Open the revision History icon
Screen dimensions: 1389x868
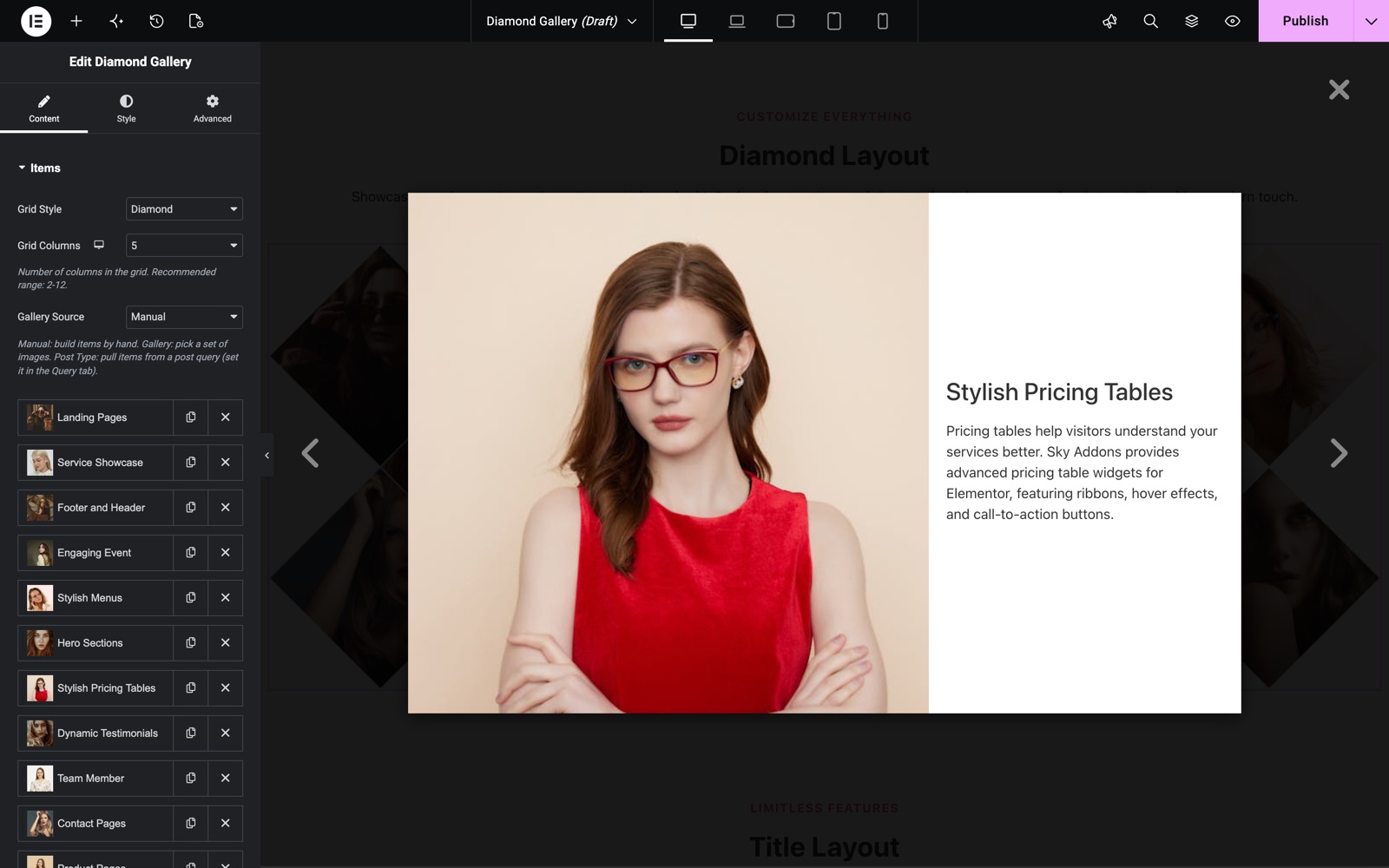click(156, 21)
